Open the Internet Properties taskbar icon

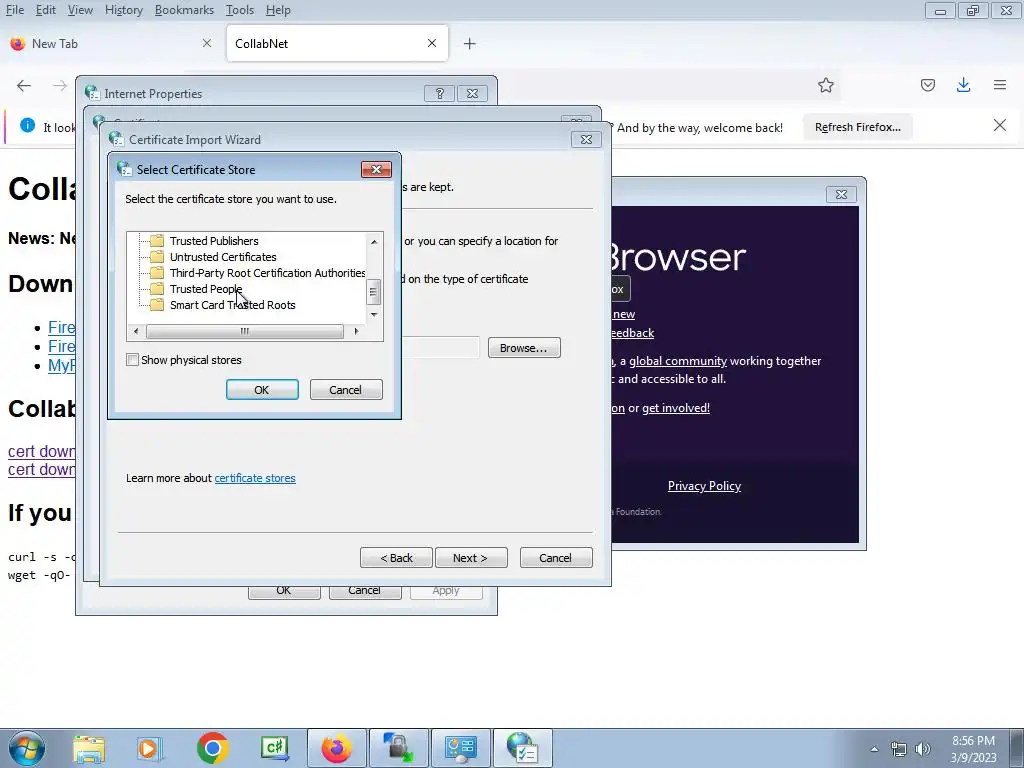(522, 748)
